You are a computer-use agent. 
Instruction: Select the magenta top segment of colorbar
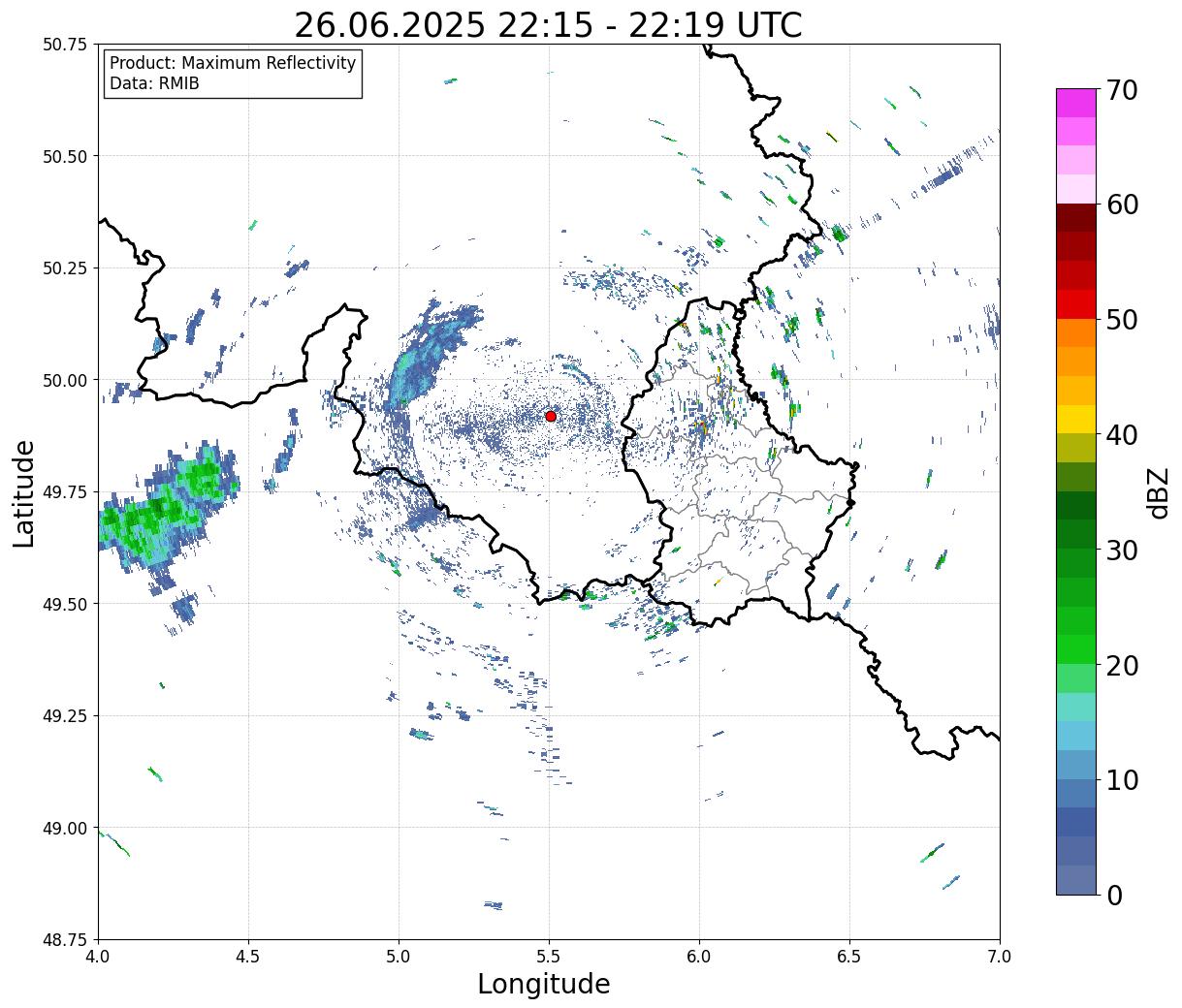pos(1076,103)
